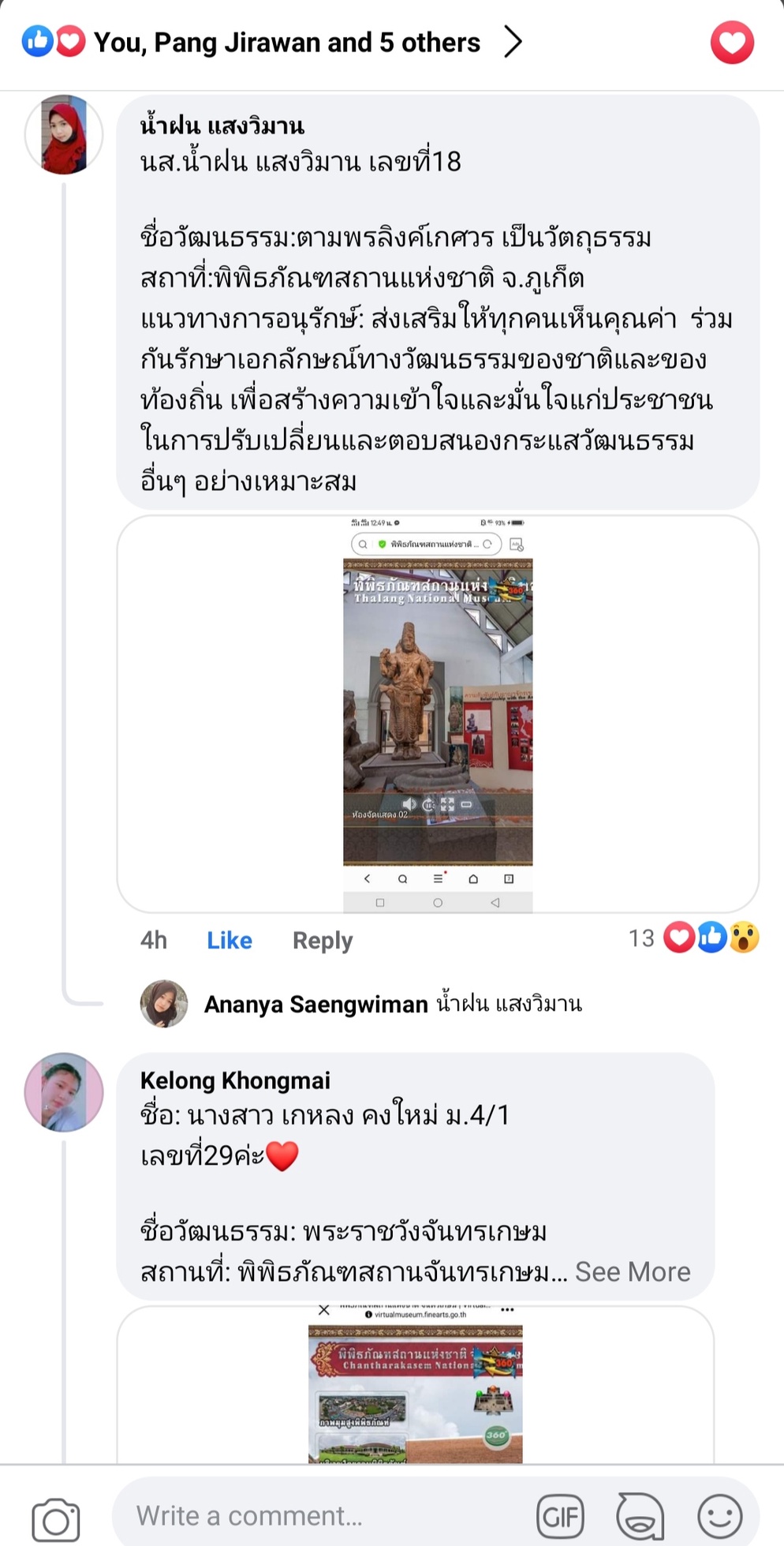Open Kelong Khongmai's profile picture

64,1092
